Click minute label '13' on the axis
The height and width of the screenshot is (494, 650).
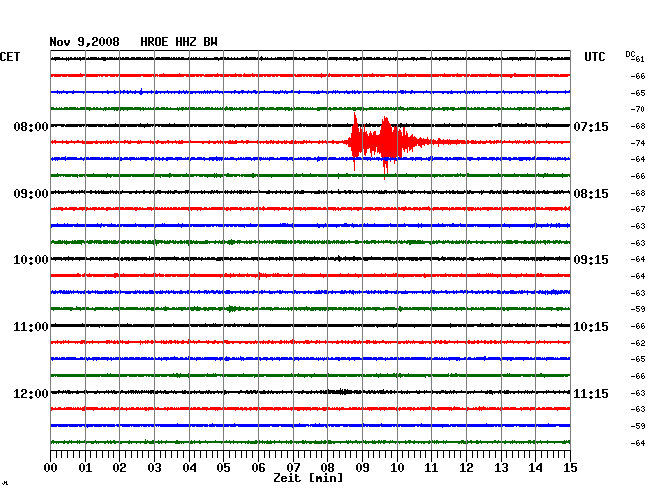[x=501, y=468]
